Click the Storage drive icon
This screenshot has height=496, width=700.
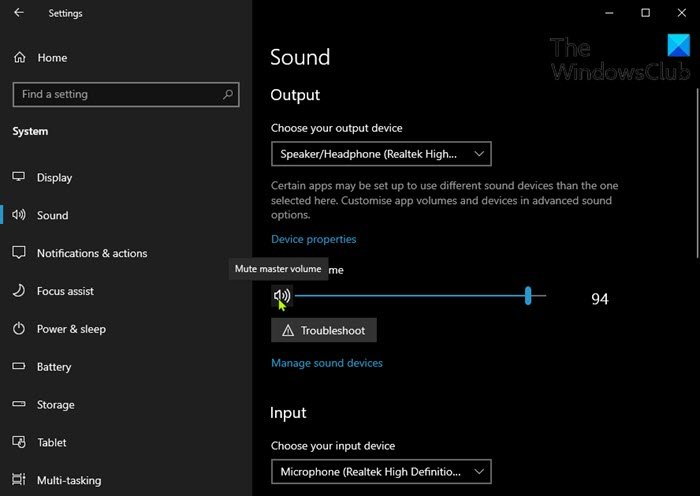pos(18,405)
